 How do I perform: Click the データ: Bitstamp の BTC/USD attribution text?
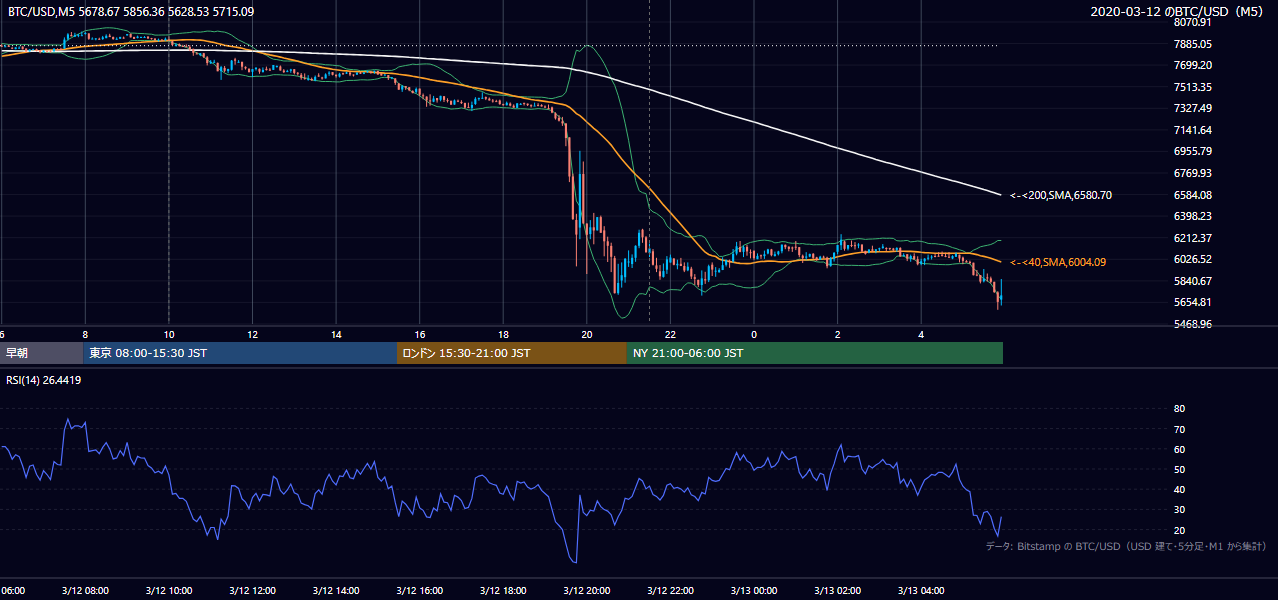coord(1126,546)
